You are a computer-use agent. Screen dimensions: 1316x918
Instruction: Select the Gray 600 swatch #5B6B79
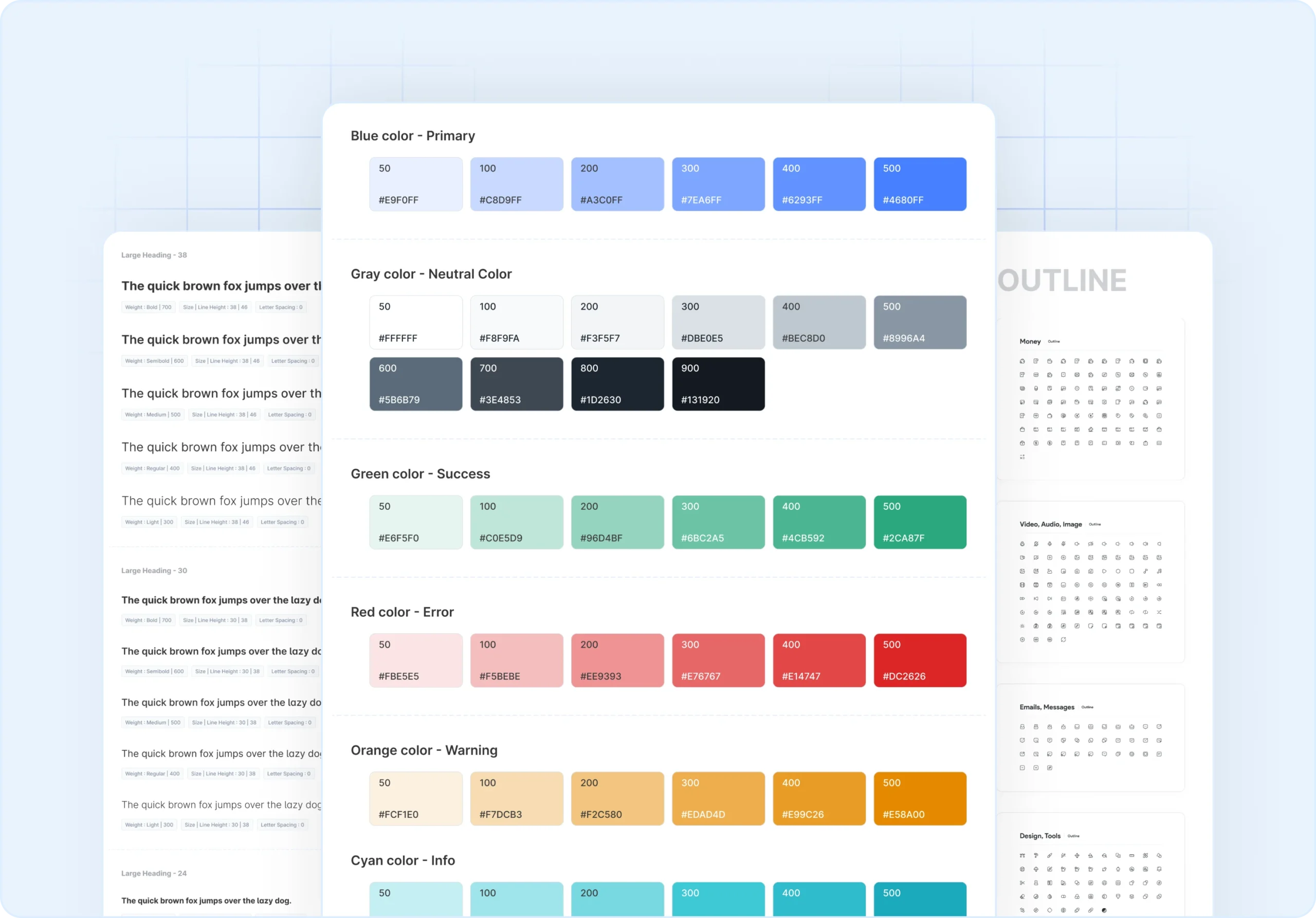tap(415, 384)
